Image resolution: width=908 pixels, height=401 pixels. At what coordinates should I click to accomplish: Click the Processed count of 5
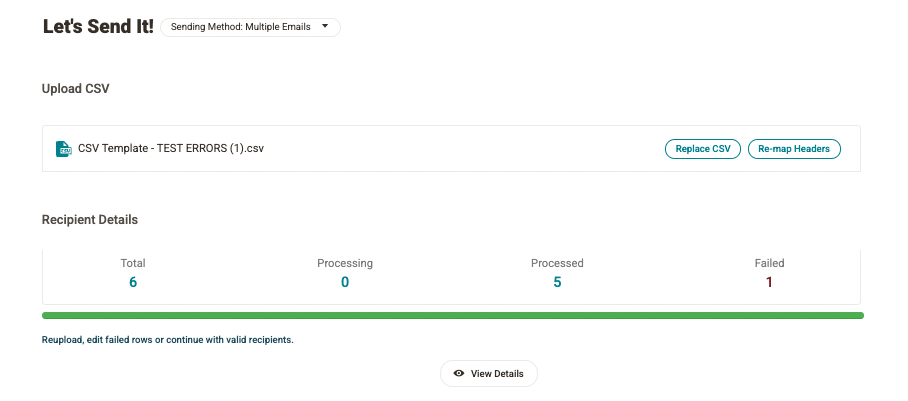coord(557,282)
